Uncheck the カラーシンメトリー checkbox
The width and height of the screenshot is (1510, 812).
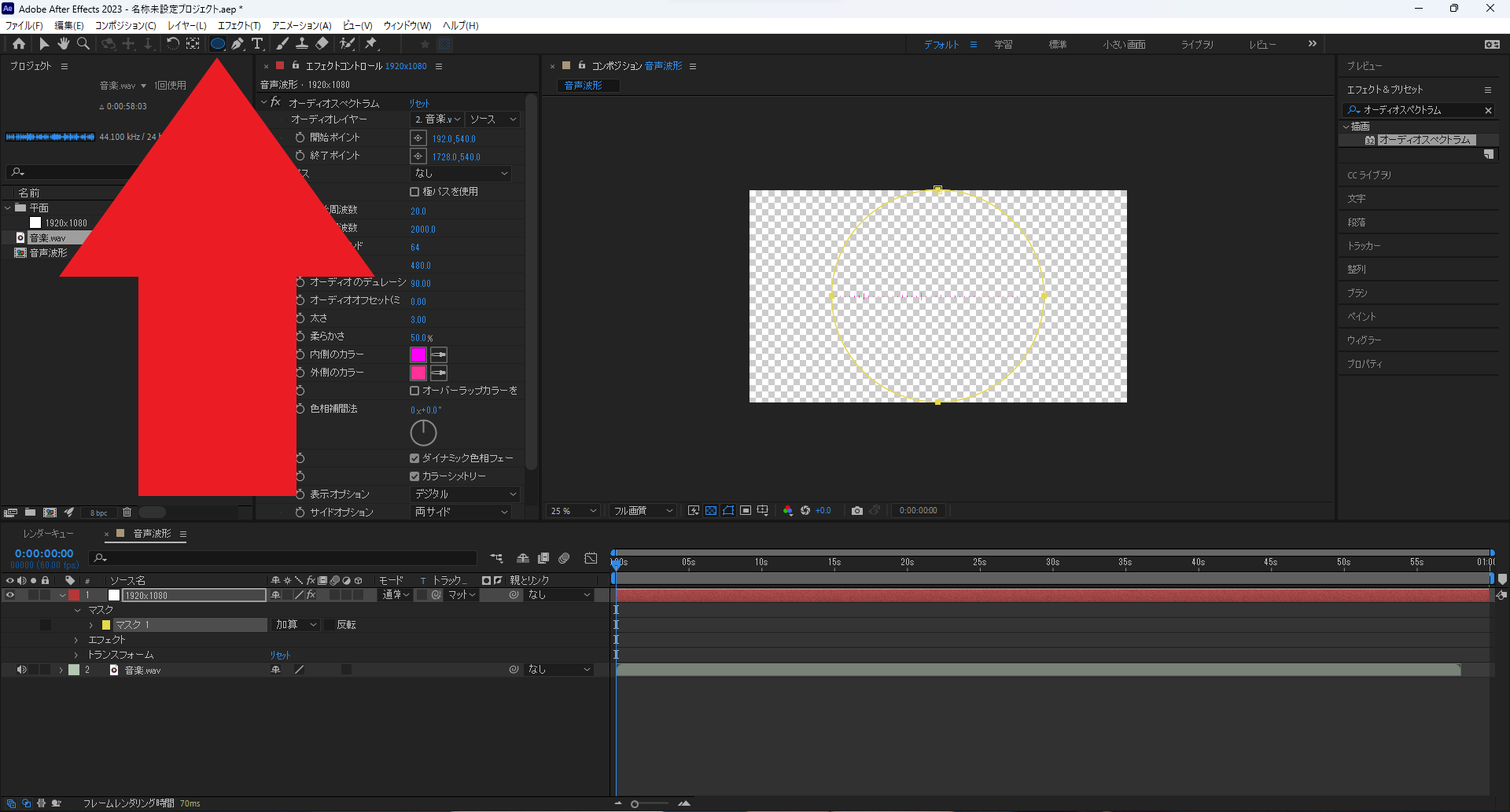coord(414,476)
